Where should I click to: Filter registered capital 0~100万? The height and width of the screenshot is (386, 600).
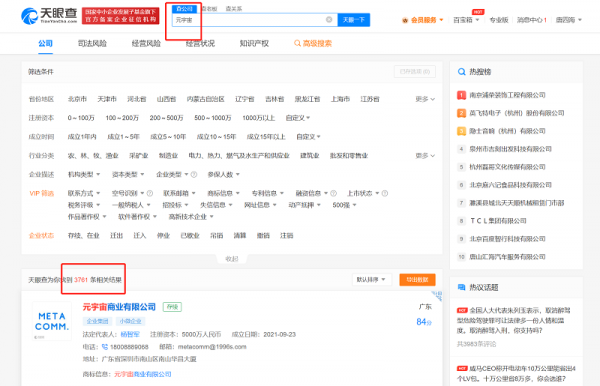(81, 118)
